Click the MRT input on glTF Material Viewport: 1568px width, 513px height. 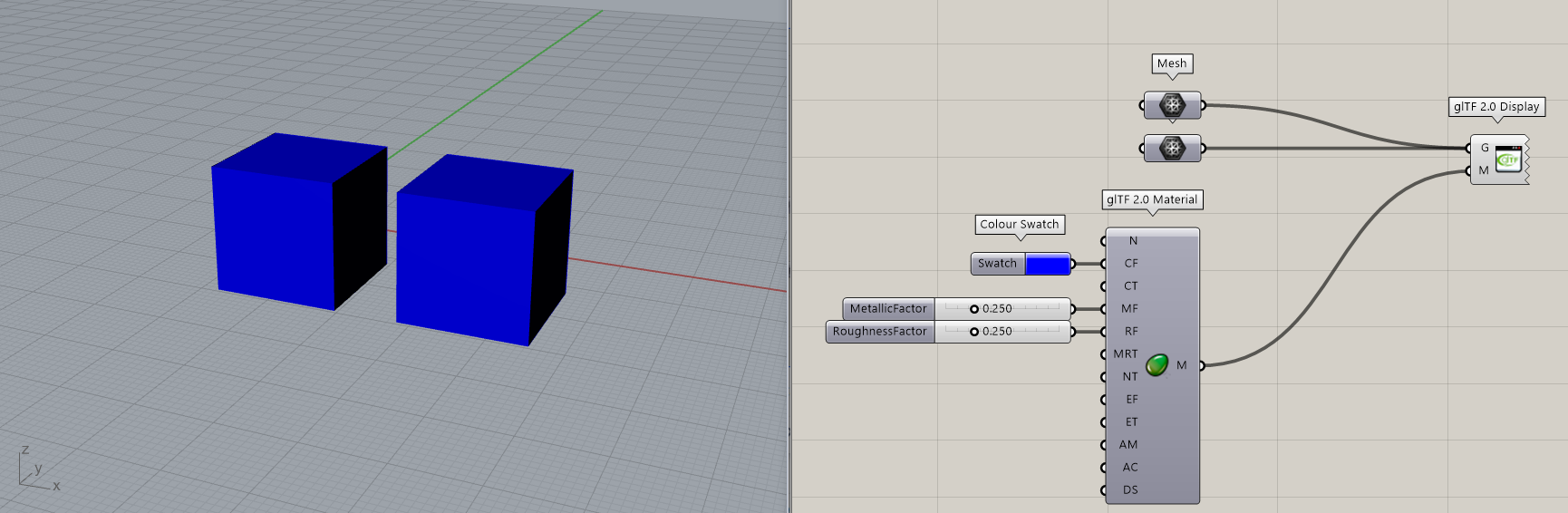(x=1125, y=354)
